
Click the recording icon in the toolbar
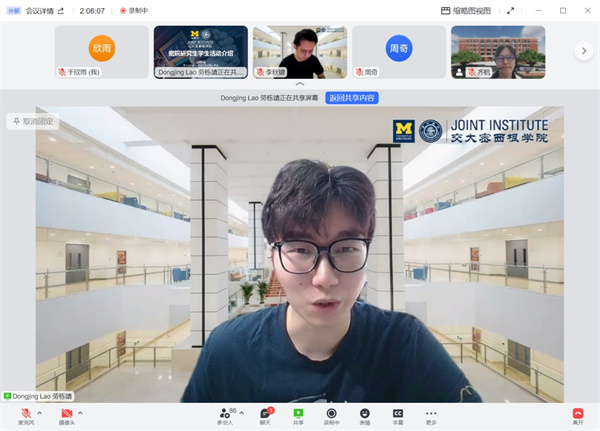click(x=331, y=414)
